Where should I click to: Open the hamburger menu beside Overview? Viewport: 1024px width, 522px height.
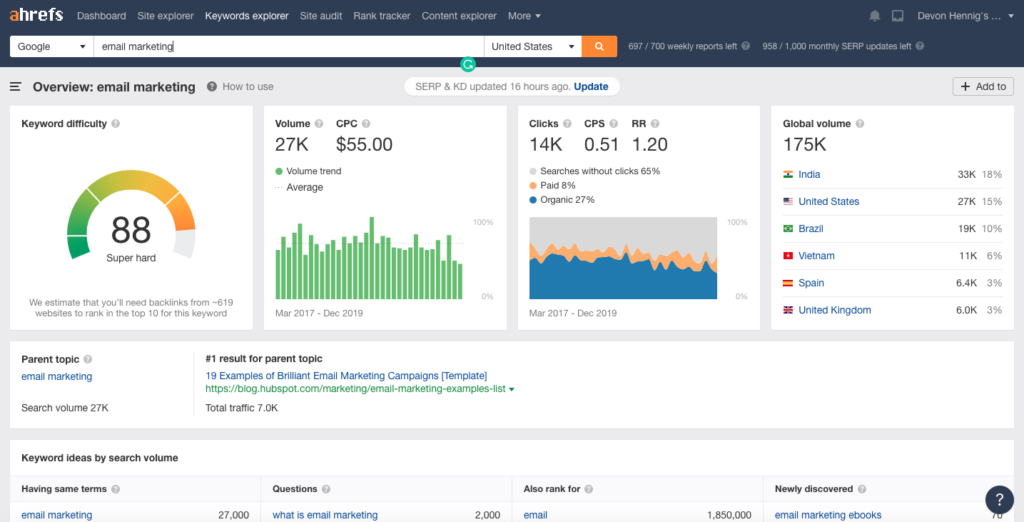tap(16, 87)
